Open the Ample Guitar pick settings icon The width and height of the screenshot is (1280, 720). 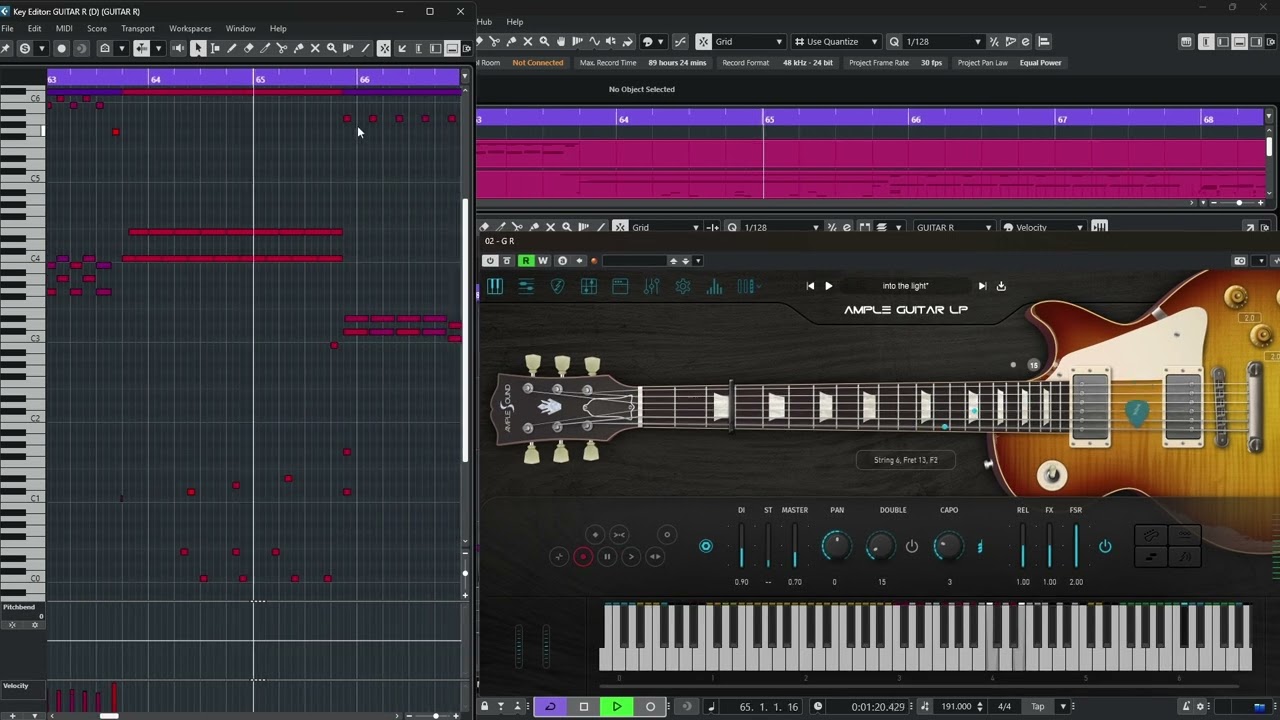coord(558,287)
